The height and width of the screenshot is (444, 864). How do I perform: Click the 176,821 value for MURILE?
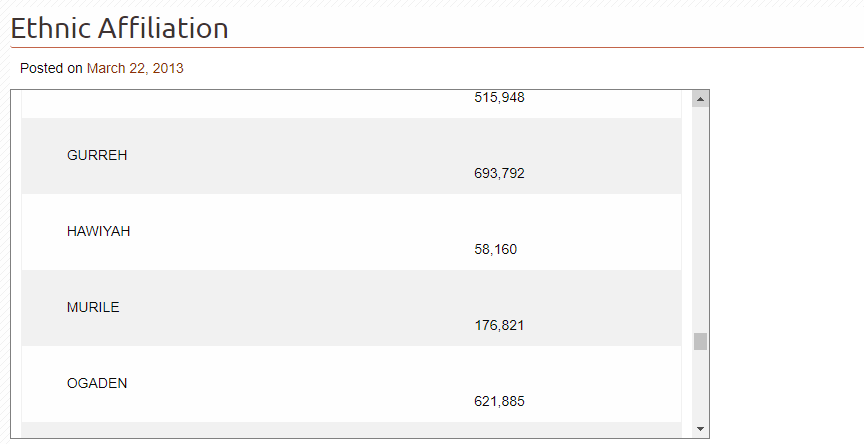click(499, 325)
